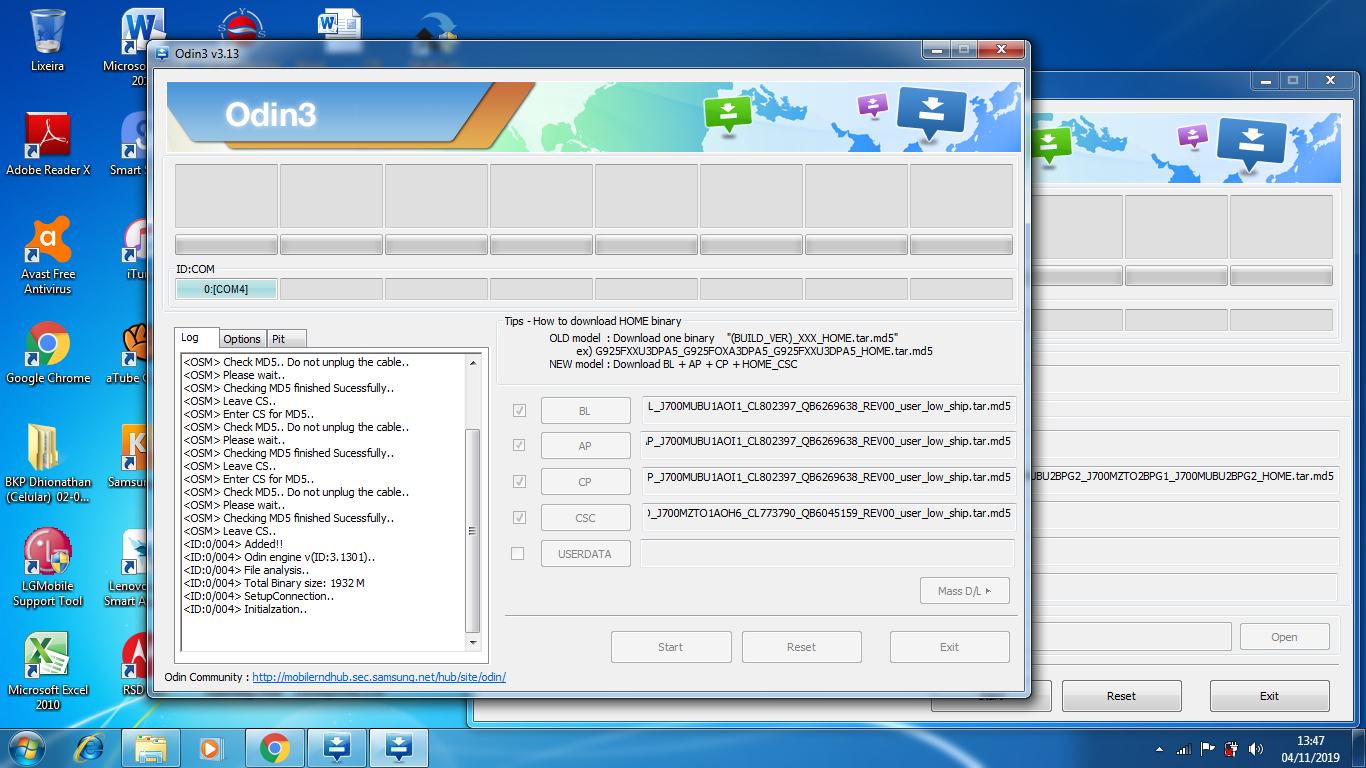Viewport: 1366px width, 768px height.
Task: Click Exit in the front Odin window
Action: point(950,647)
